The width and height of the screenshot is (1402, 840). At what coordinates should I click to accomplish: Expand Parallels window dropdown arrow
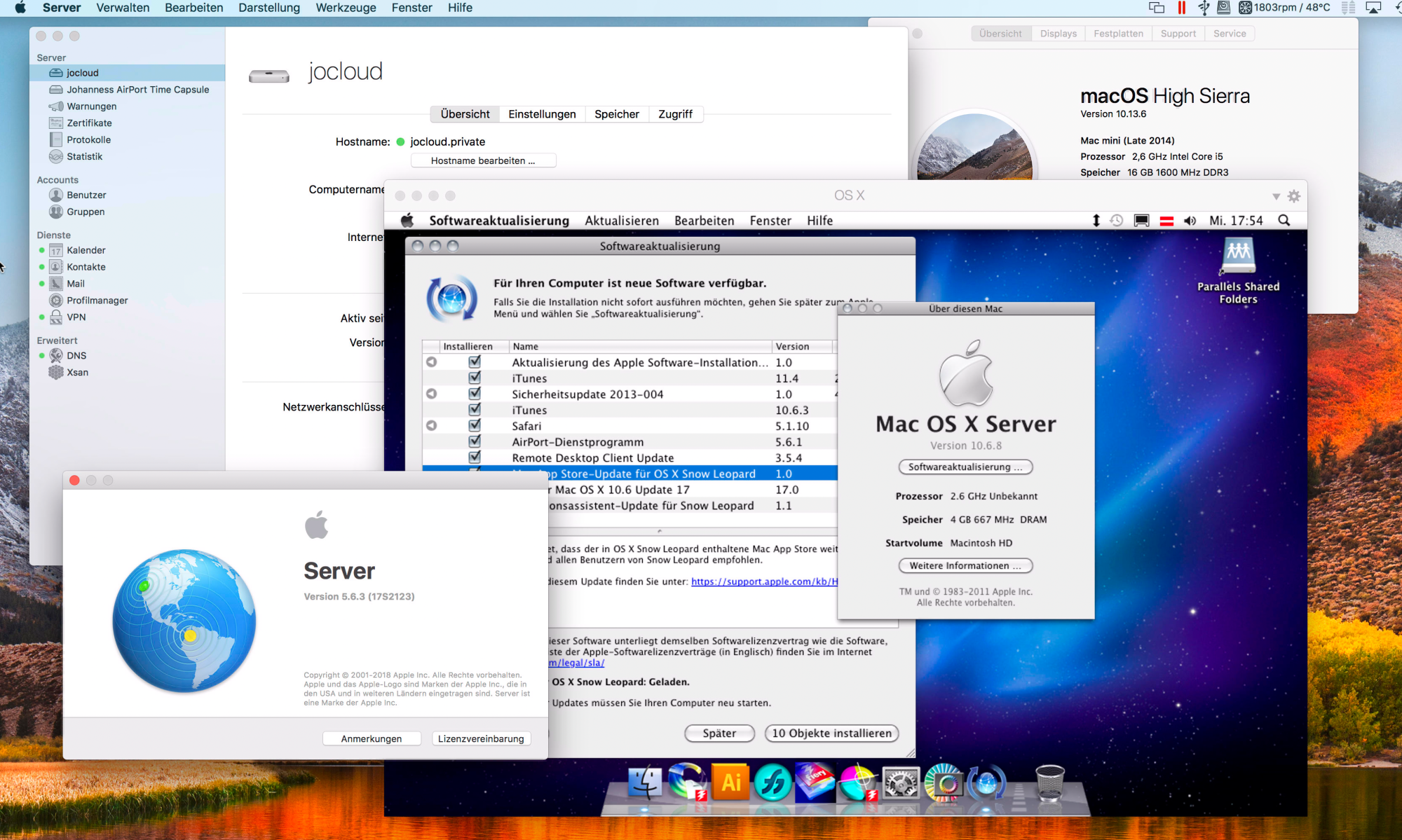[1276, 197]
